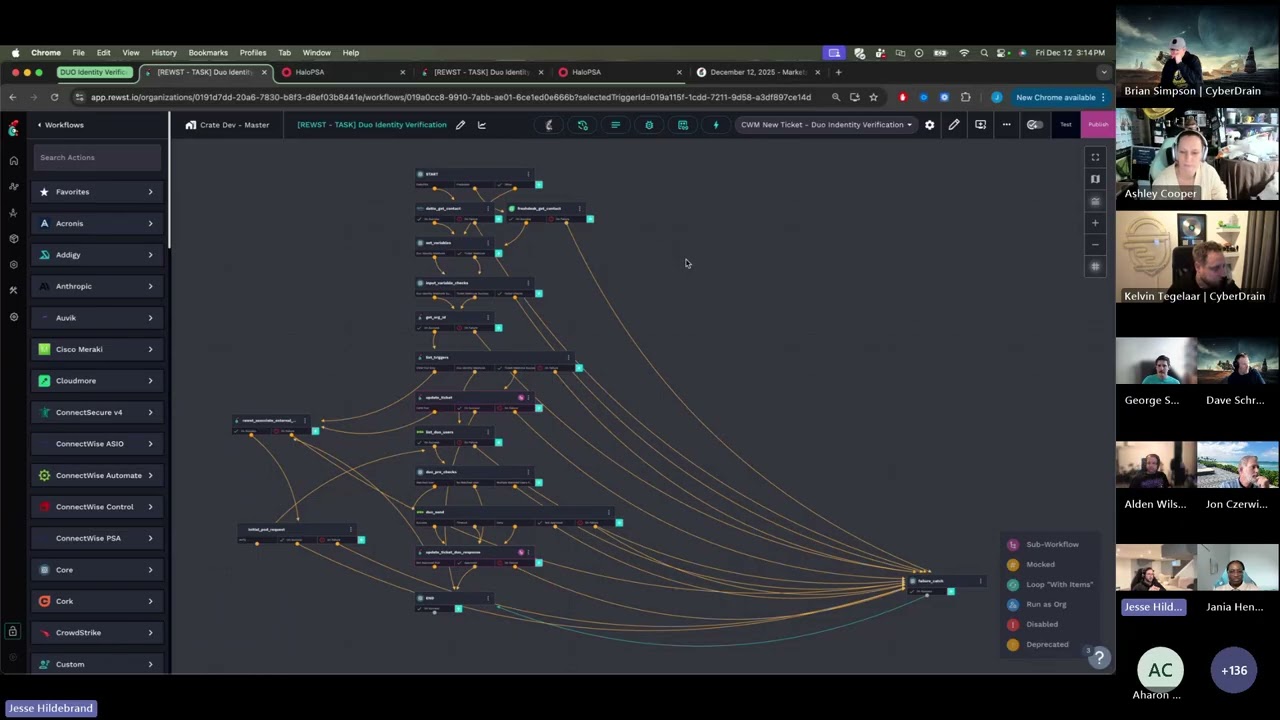
Task: Open the more options ellipsis menu
Action: (1007, 125)
